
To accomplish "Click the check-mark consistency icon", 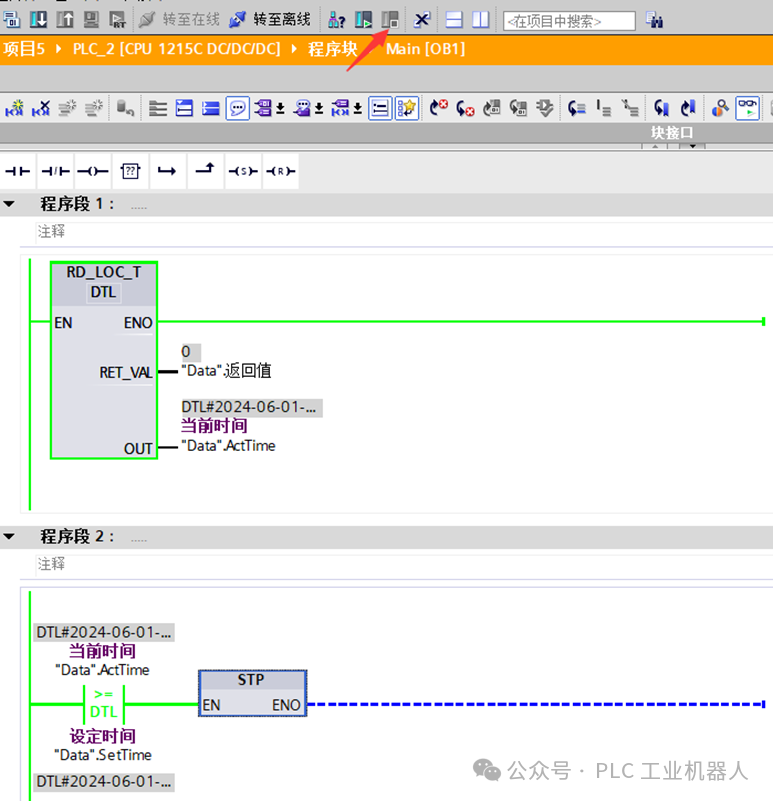I will pos(545,108).
